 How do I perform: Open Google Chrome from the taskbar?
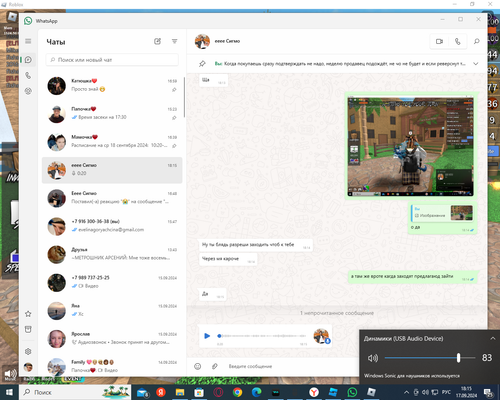pyautogui.click(x=237, y=392)
